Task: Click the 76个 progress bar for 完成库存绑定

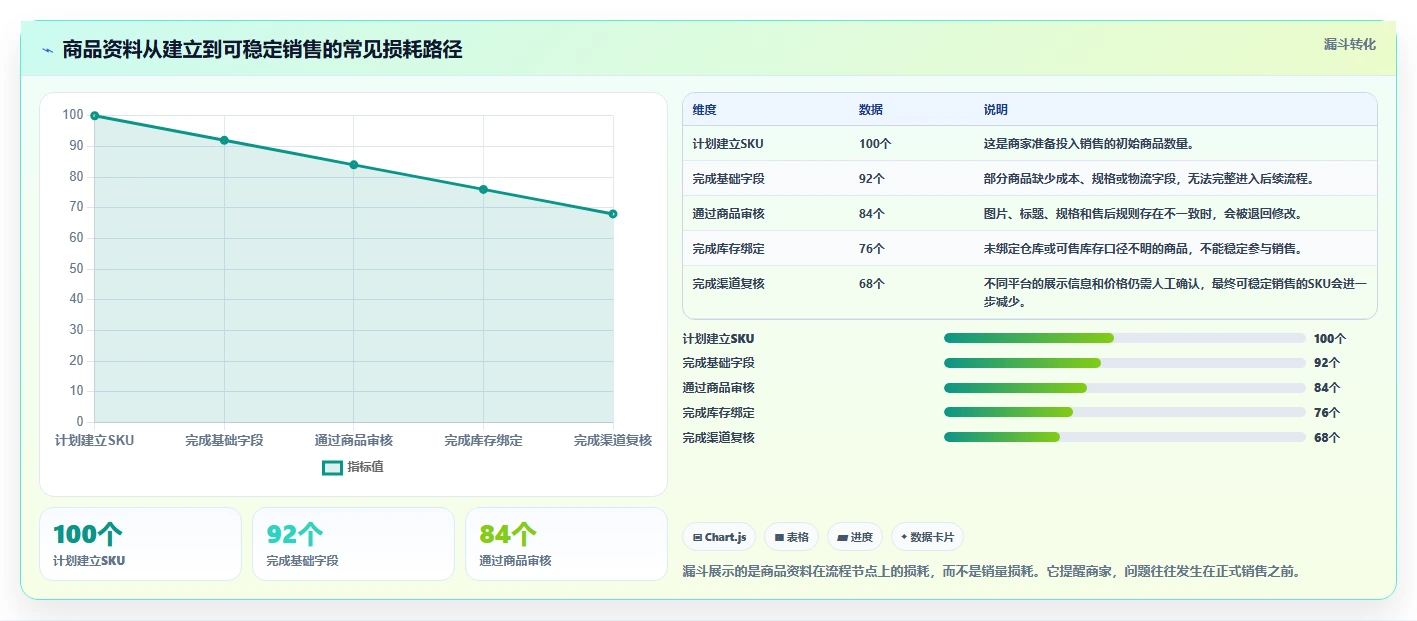Action: point(1125,412)
